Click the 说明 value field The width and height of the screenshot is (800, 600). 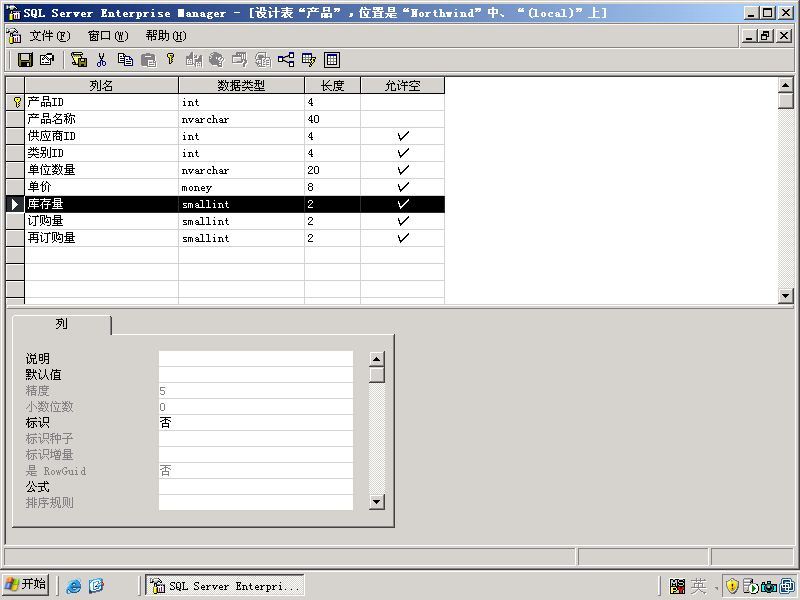point(256,359)
